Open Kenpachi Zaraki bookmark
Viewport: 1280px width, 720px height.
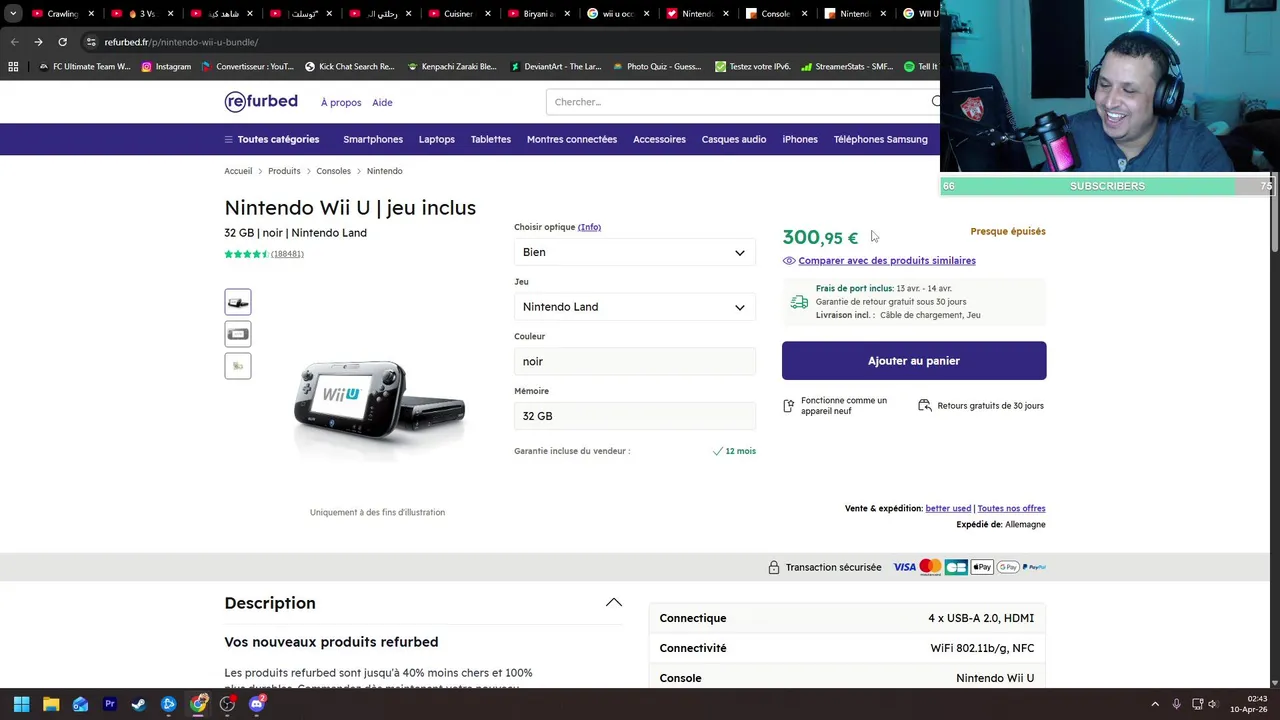pyautogui.click(x=452, y=67)
